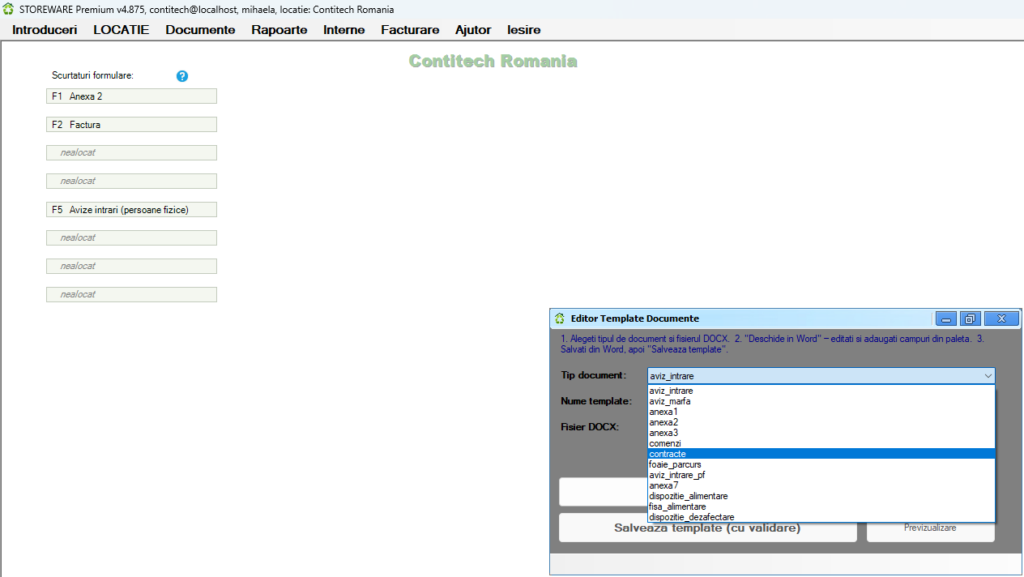Click the partially hidden button below Fisier DOCX

[603, 492]
